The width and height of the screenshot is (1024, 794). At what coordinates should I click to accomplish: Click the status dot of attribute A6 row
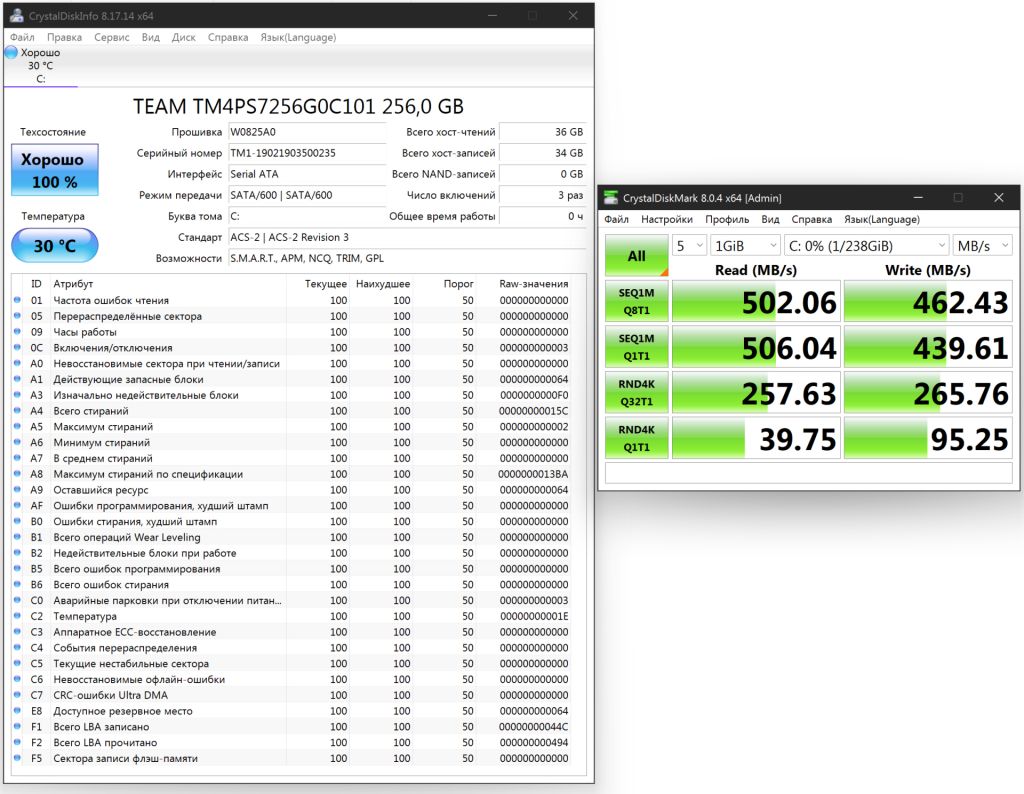(x=17, y=442)
